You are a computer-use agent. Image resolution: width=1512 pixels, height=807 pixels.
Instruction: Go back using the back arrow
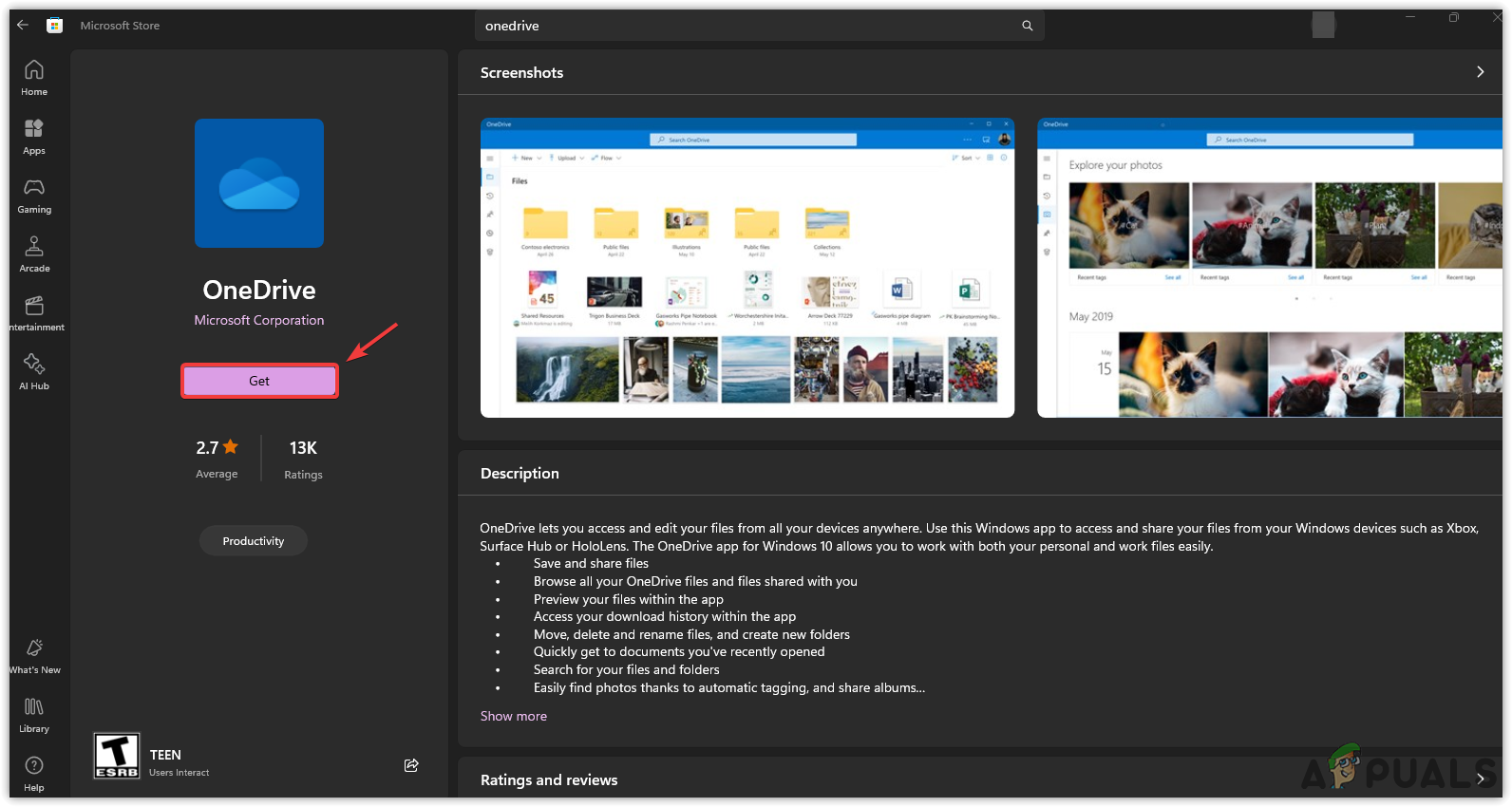(23, 26)
